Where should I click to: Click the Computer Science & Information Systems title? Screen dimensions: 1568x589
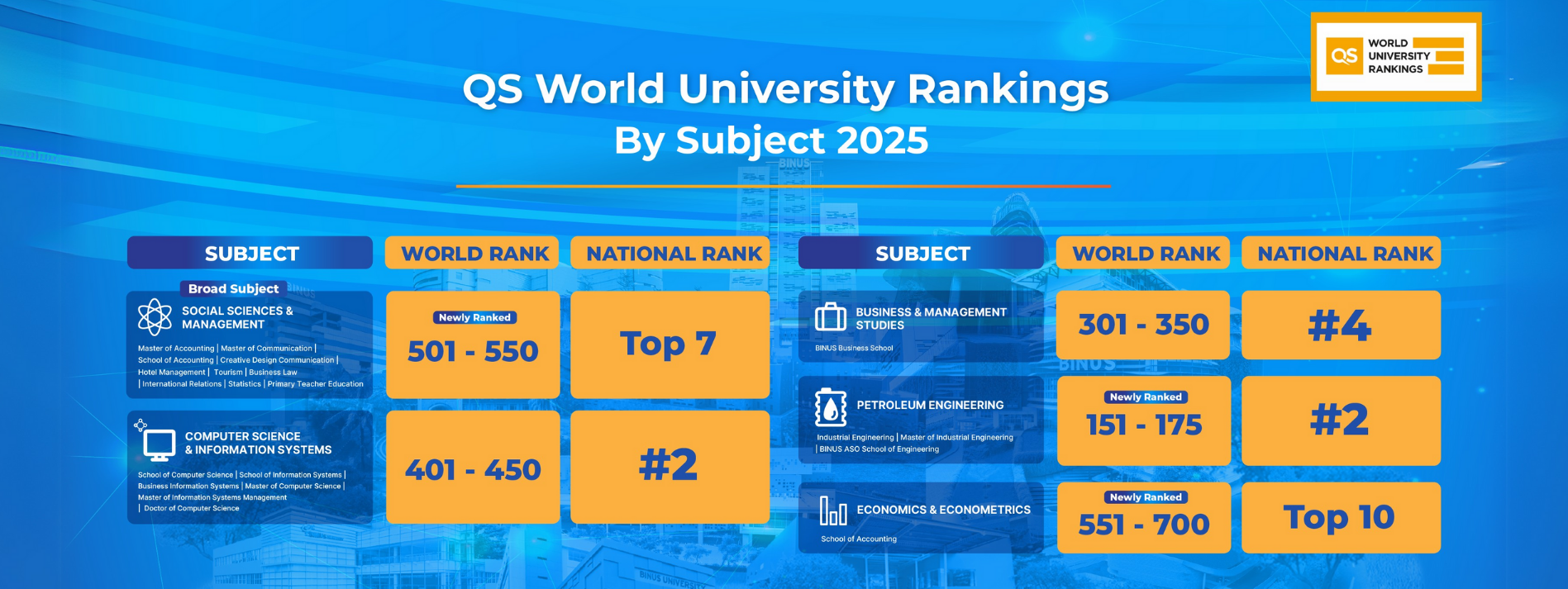tap(258, 443)
